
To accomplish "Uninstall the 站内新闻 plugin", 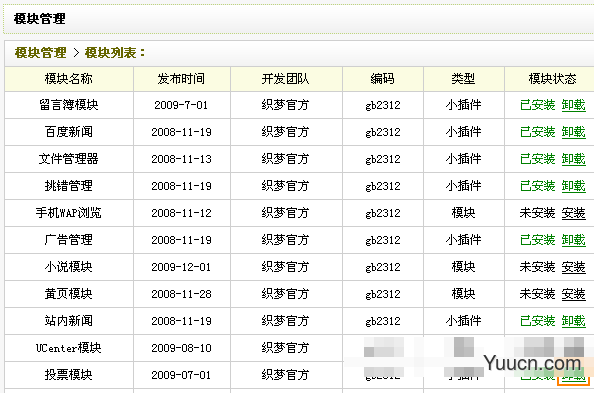I will pyautogui.click(x=574, y=321).
